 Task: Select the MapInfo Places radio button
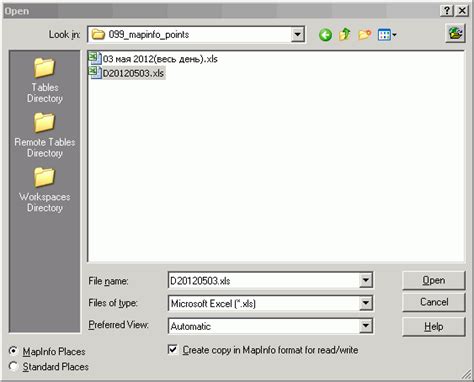click(14, 351)
